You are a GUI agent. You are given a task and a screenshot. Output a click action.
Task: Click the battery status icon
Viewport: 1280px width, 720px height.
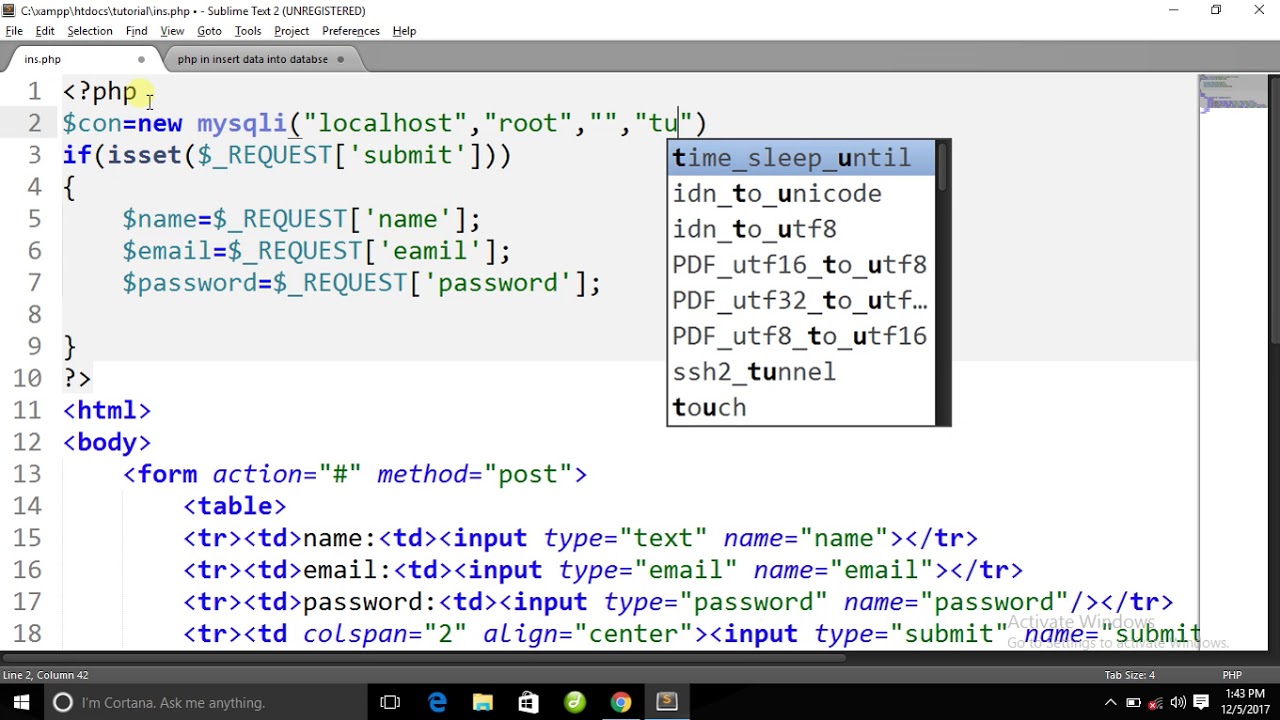click(x=1132, y=702)
